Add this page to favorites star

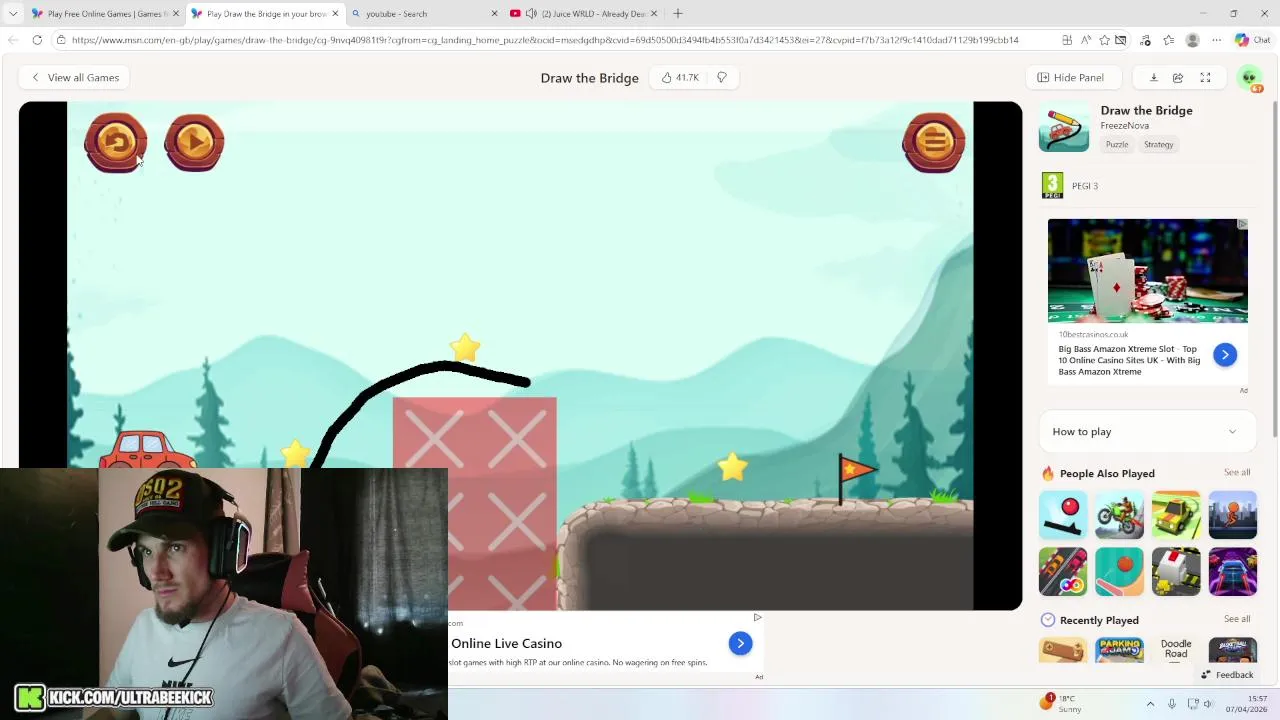[1104, 40]
